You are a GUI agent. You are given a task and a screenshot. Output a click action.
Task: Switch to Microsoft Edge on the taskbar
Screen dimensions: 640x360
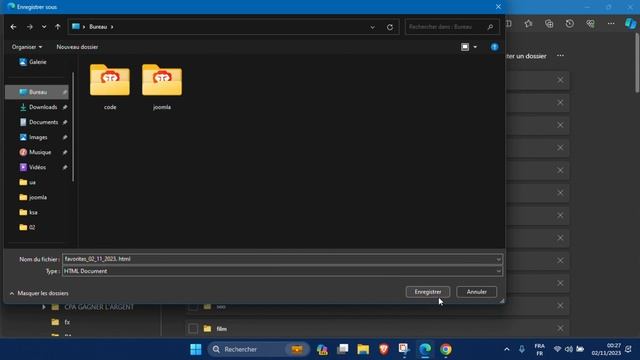click(425, 349)
